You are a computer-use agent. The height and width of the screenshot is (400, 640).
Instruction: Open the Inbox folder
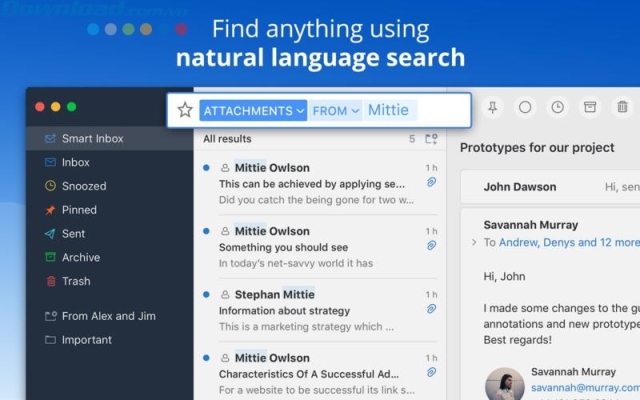109,162
